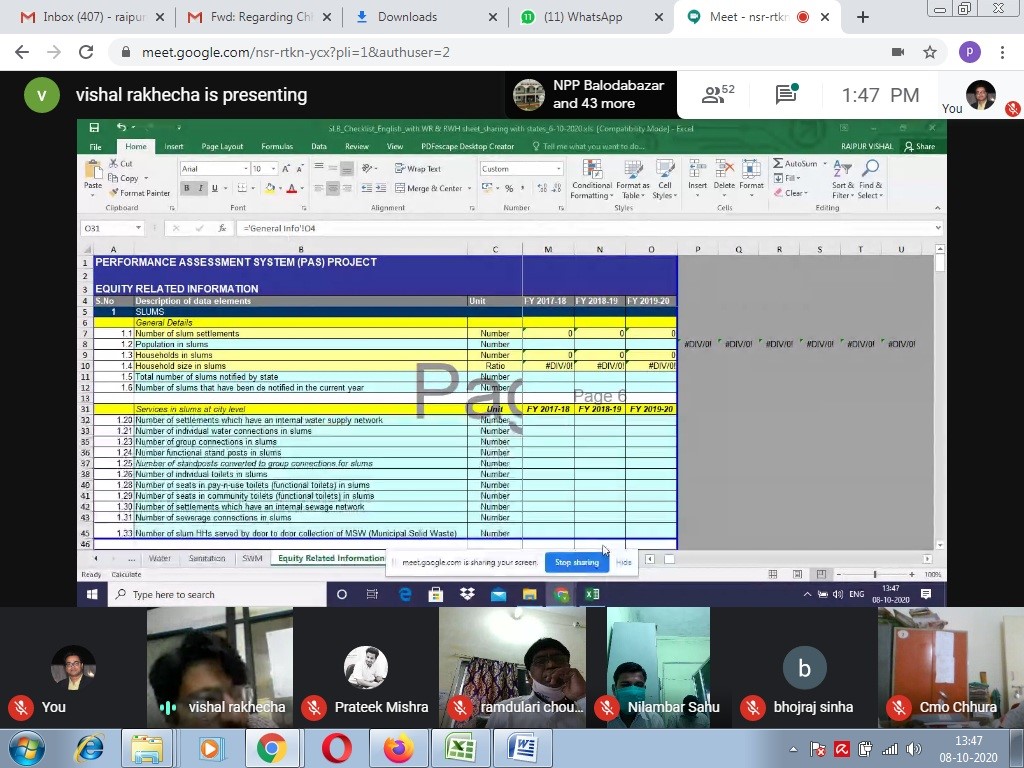Open the Page Layout ribbon tab
The width and height of the screenshot is (1024, 768).
(x=222, y=147)
